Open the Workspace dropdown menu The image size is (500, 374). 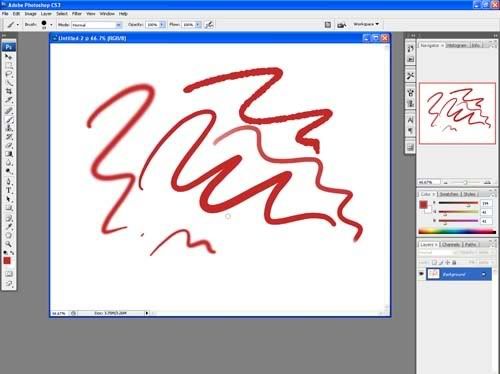point(366,24)
